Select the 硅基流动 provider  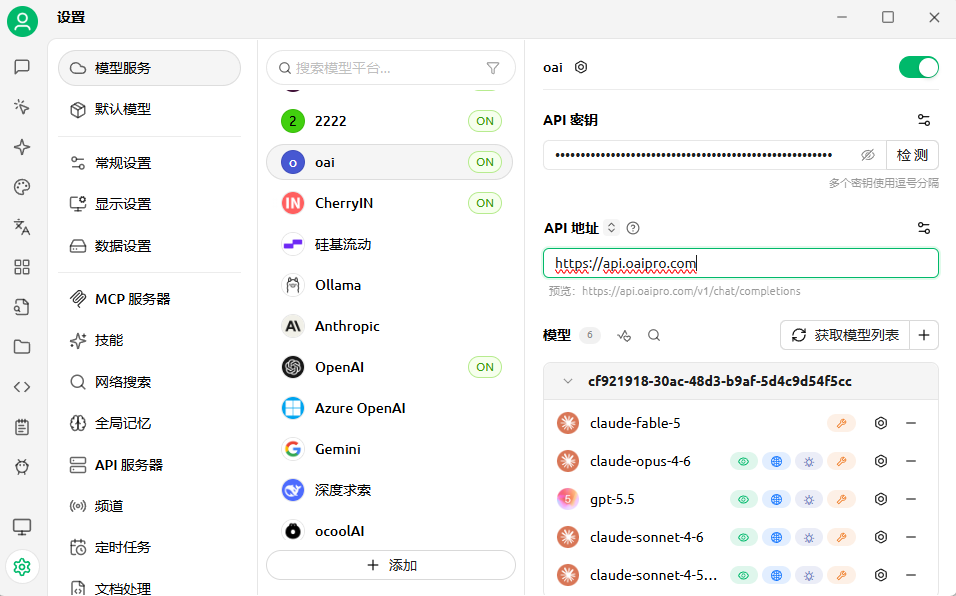390,244
